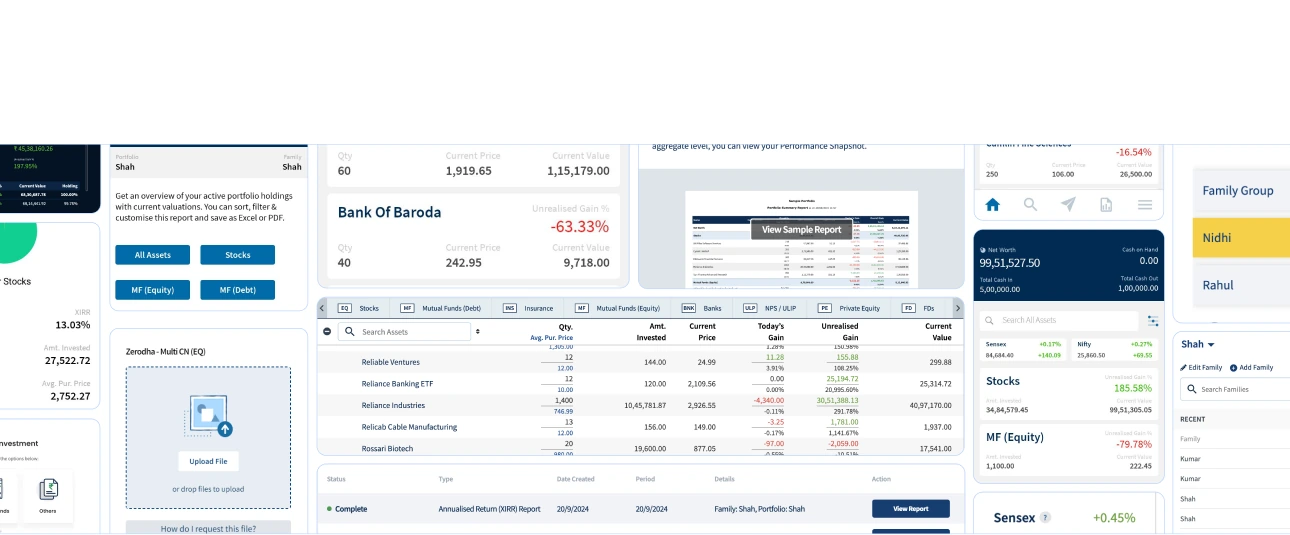Click the magnifier icon in Search Assets box
Viewport: 1290px width, 535px height.
tap(349, 331)
